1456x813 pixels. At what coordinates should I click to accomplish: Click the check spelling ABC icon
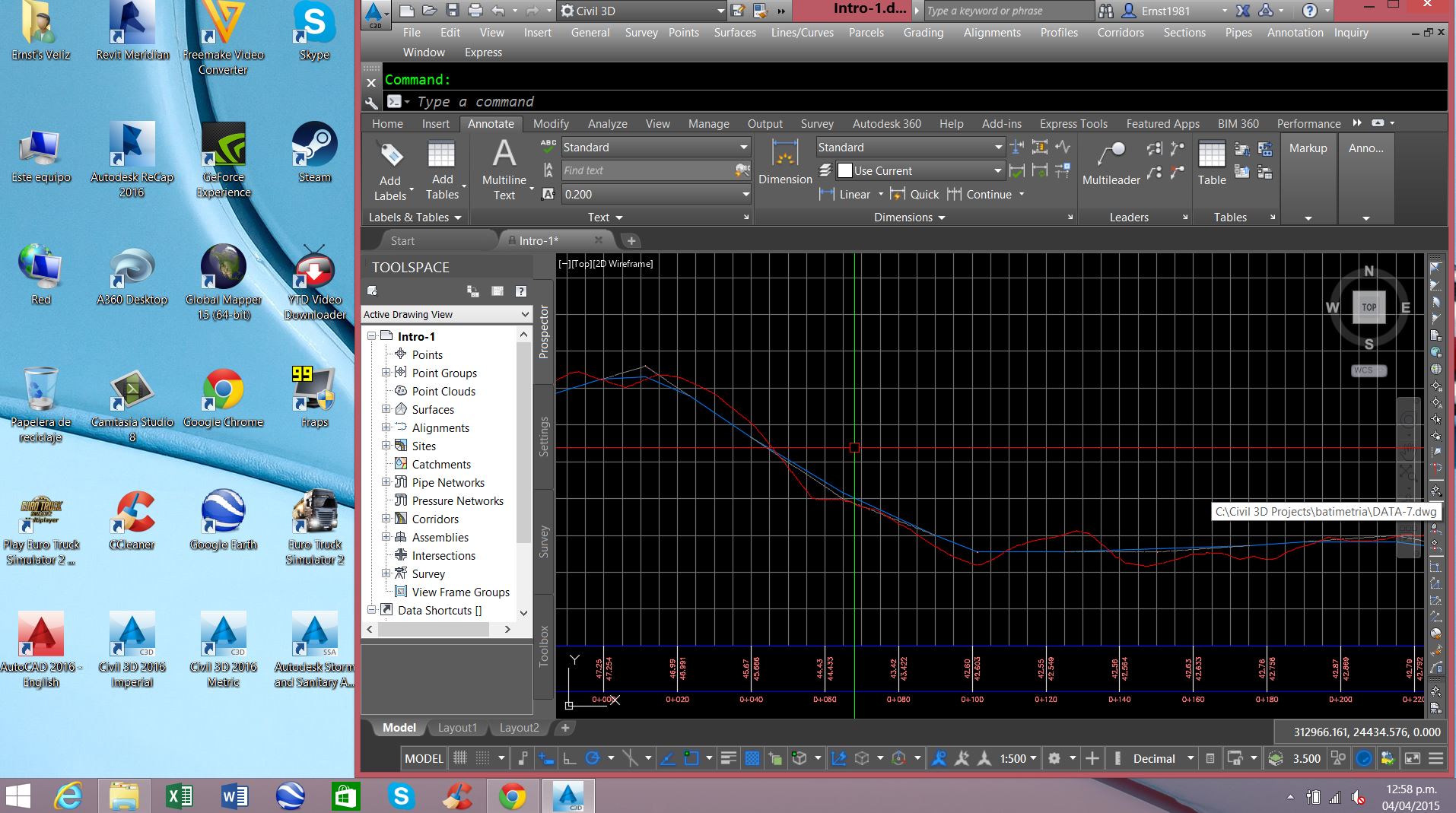click(548, 146)
